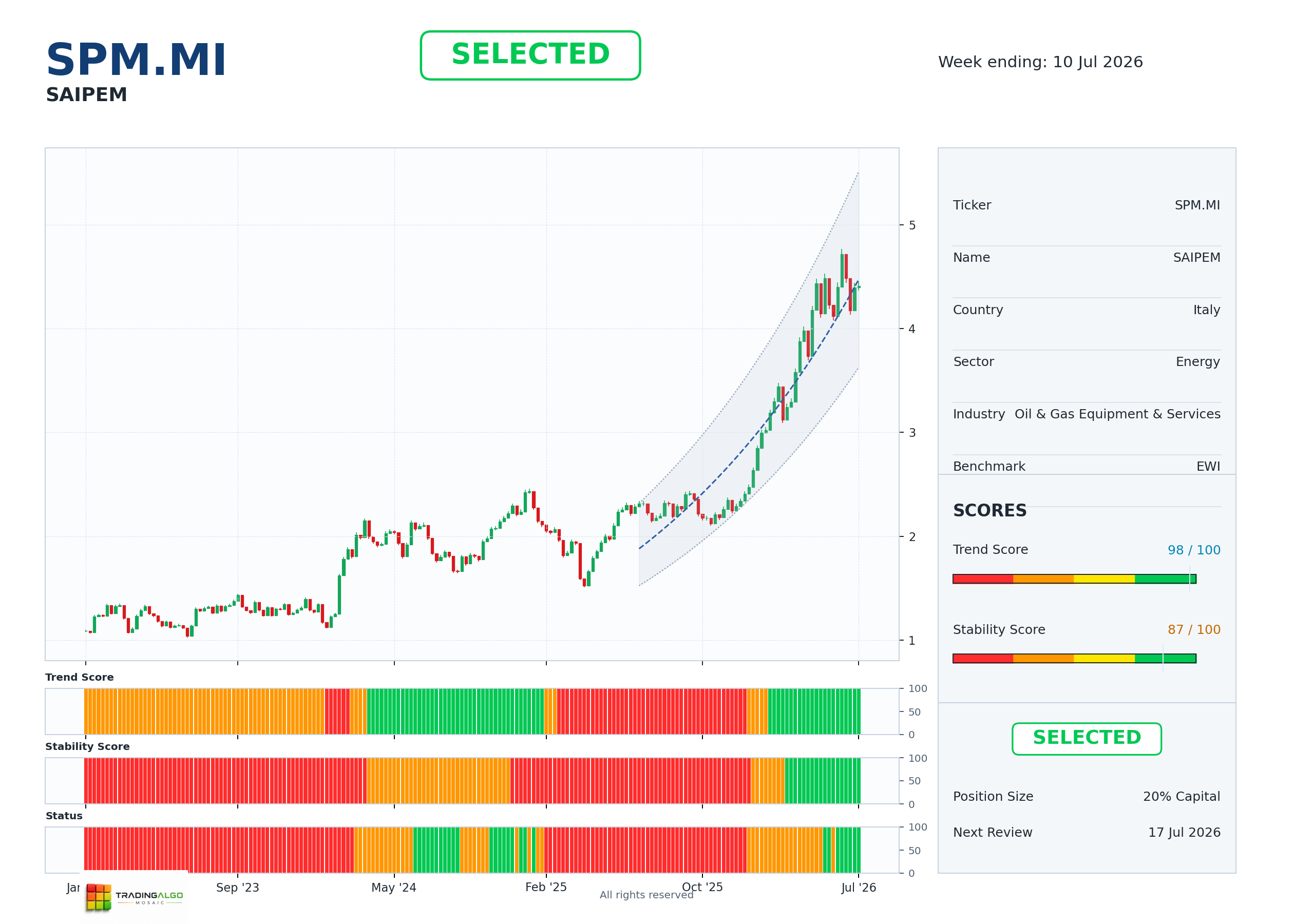The height and width of the screenshot is (924, 1294).
Task: Click the Oct '25 x-axis label
Action: [702, 887]
